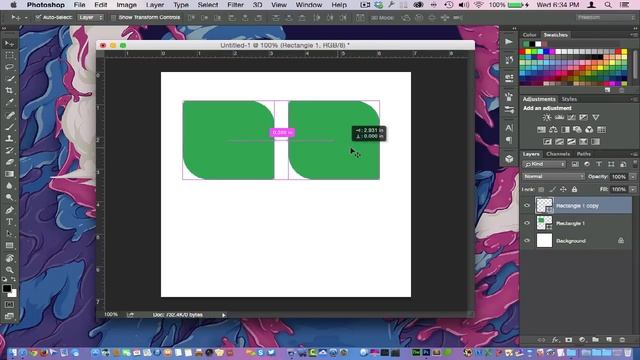Image resolution: width=640 pixels, height=360 pixels.
Task: Open the layer Kind filter dropdown
Action: coord(544,164)
